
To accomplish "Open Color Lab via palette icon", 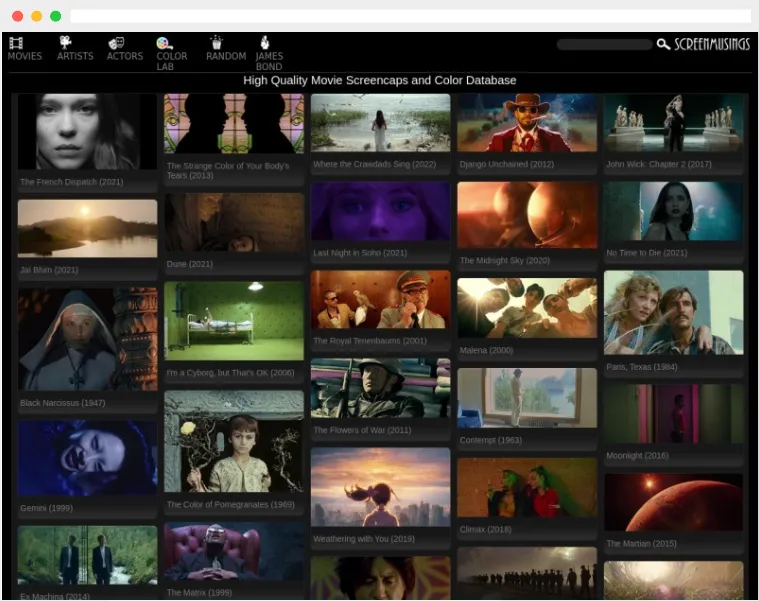I will pyautogui.click(x=164, y=43).
